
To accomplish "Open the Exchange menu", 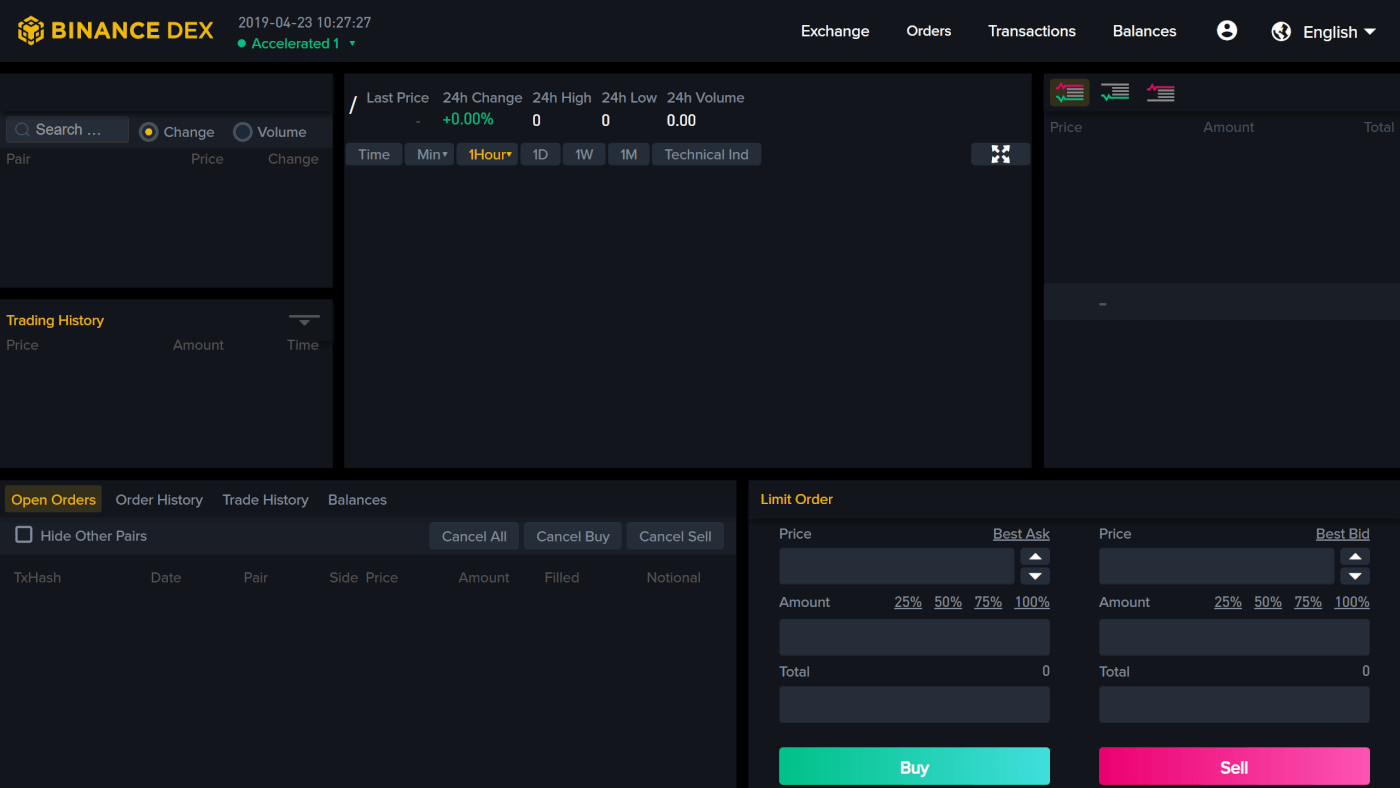I will pos(835,31).
